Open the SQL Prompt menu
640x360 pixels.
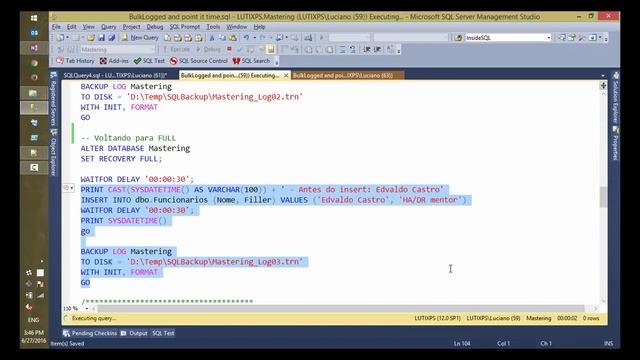(x=185, y=27)
